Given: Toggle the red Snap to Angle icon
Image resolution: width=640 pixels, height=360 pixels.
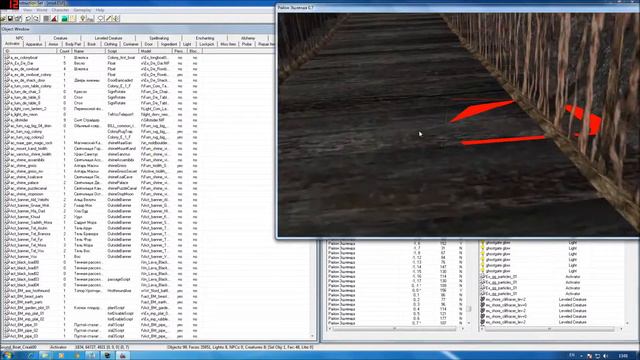Looking at the screenshot, I should [54, 18].
